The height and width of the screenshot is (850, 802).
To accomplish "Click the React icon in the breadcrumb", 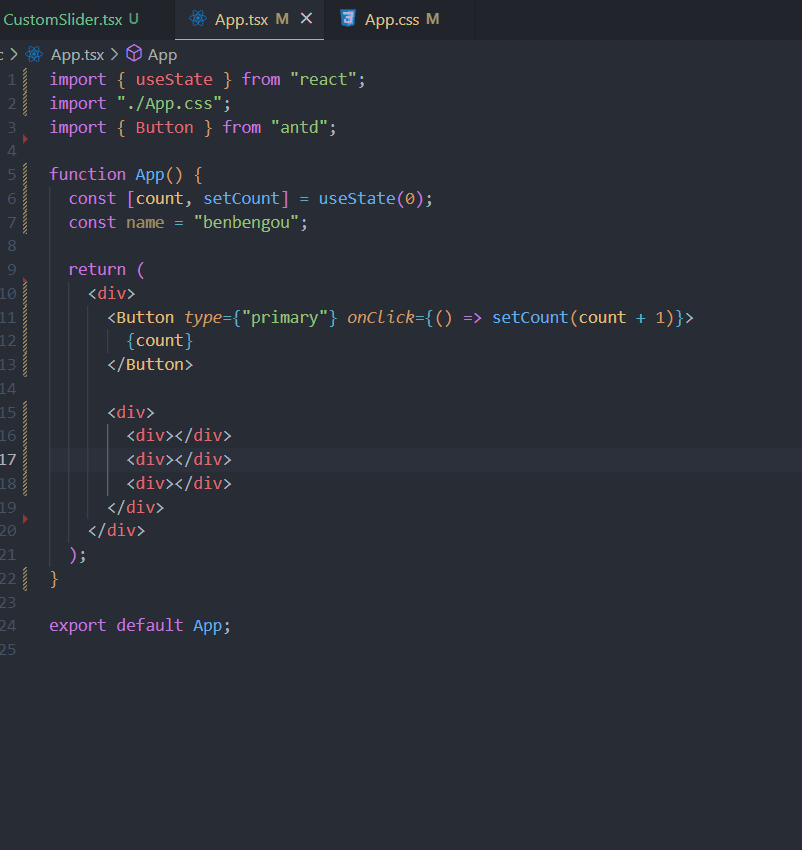I will [34, 54].
